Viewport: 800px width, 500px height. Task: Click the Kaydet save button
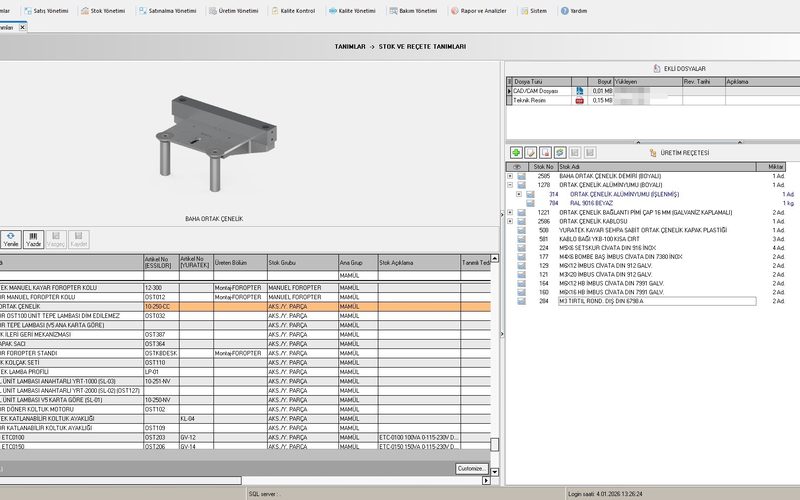pyautogui.click(x=79, y=239)
